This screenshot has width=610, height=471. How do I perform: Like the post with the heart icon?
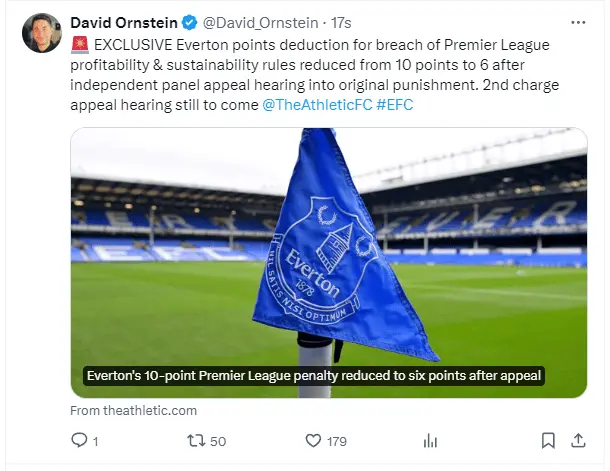coord(313,440)
